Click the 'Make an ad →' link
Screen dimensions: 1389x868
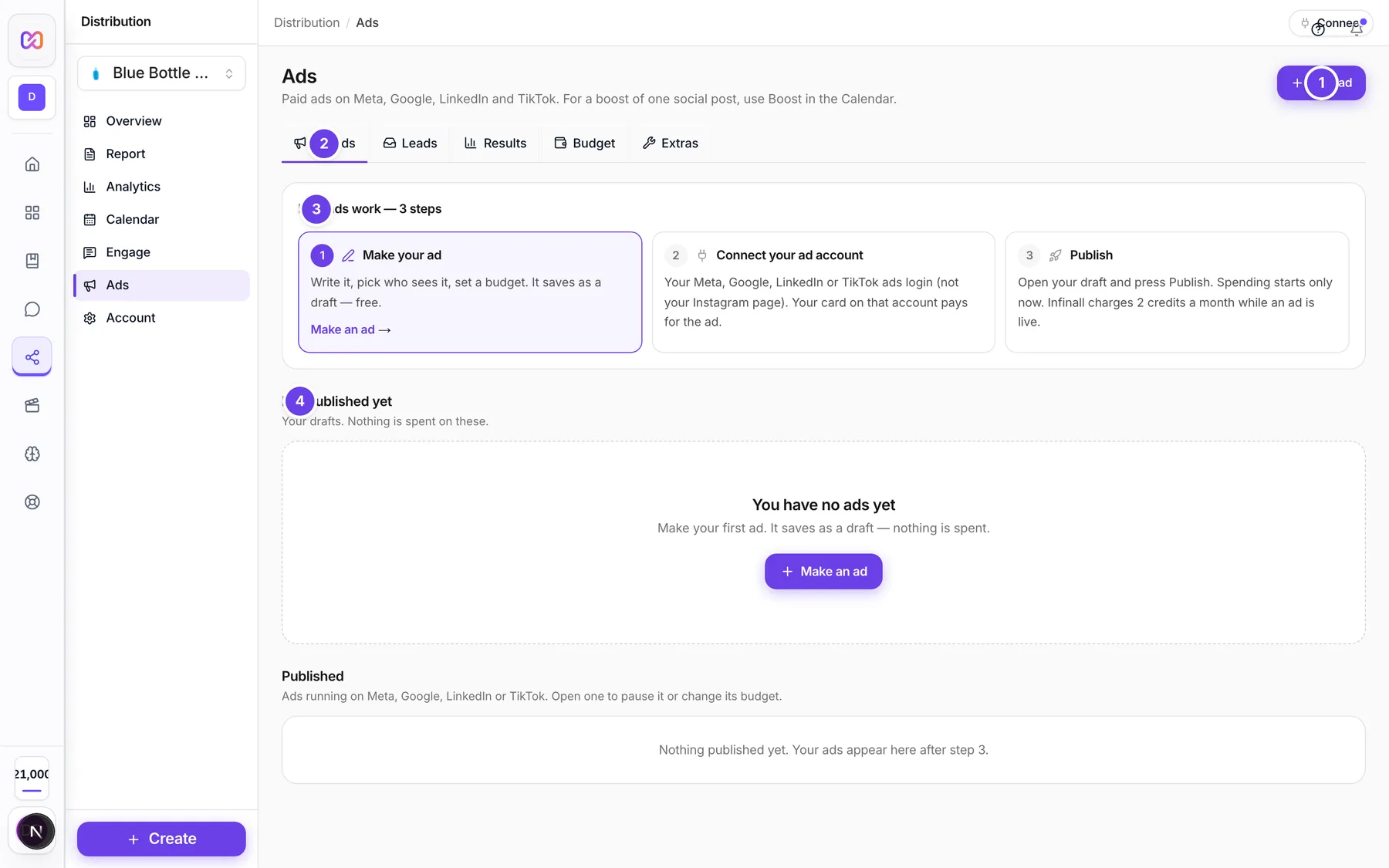pyautogui.click(x=350, y=329)
